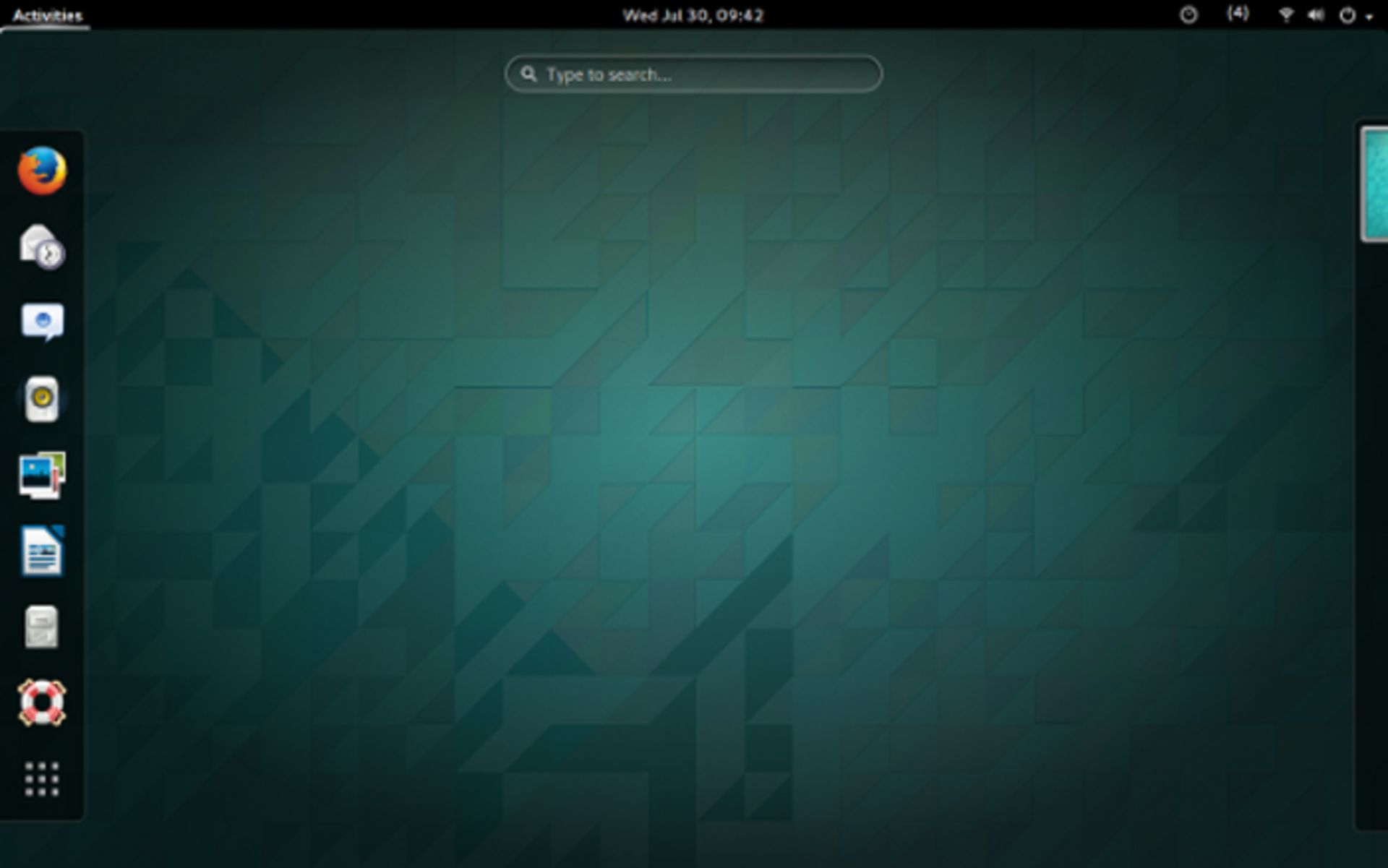Launch Firefox from the dash
Viewport: 1388px width, 868px height.
tap(43, 172)
